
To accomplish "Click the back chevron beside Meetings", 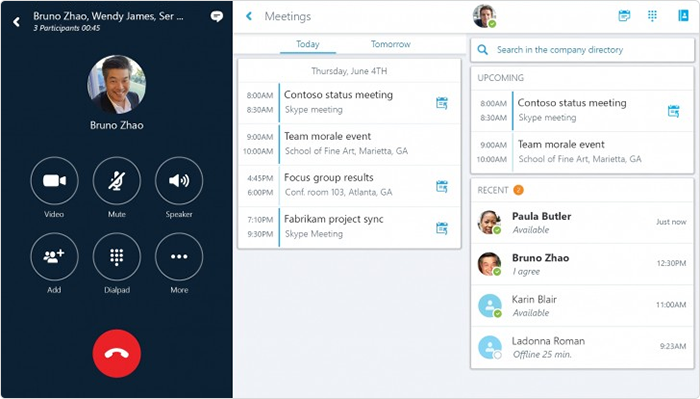I will [249, 17].
